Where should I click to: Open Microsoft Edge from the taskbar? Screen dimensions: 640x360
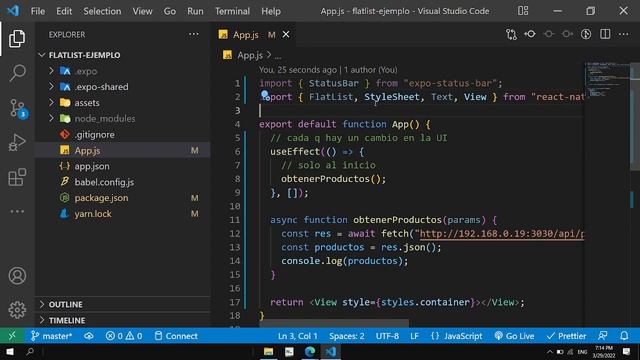point(310,351)
